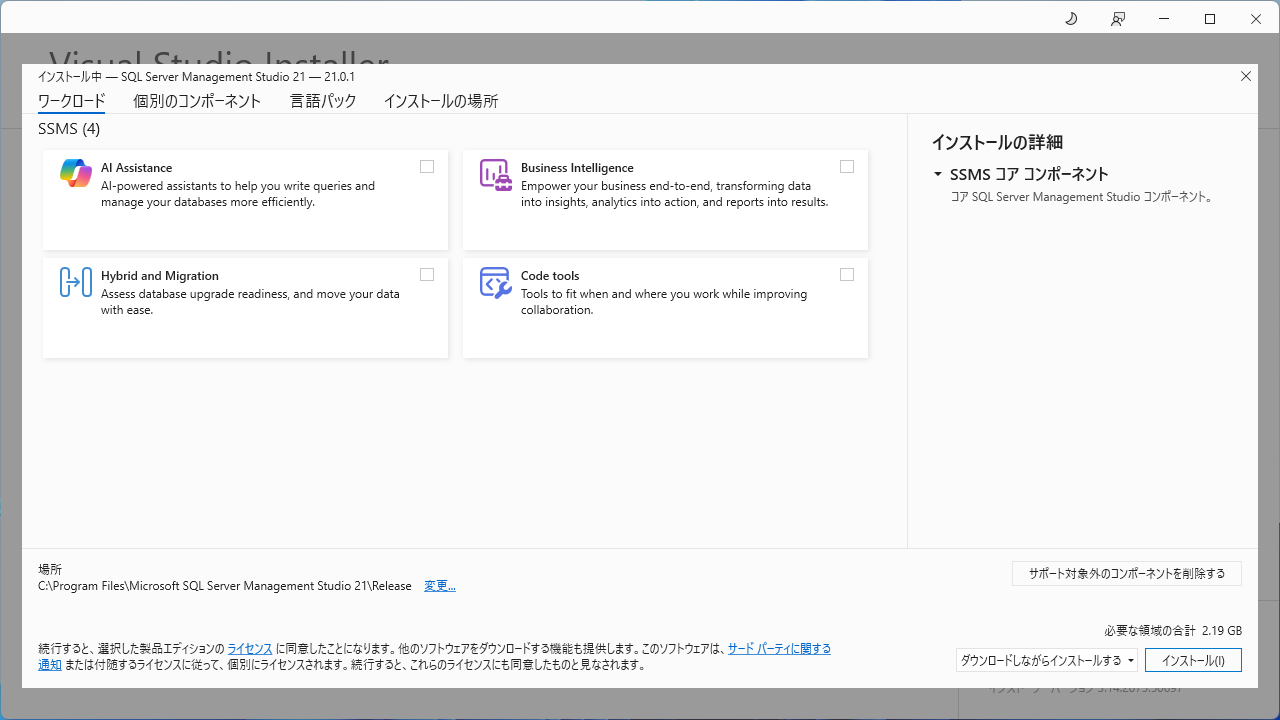Click the install path C:\Program Files text

point(225,586)
